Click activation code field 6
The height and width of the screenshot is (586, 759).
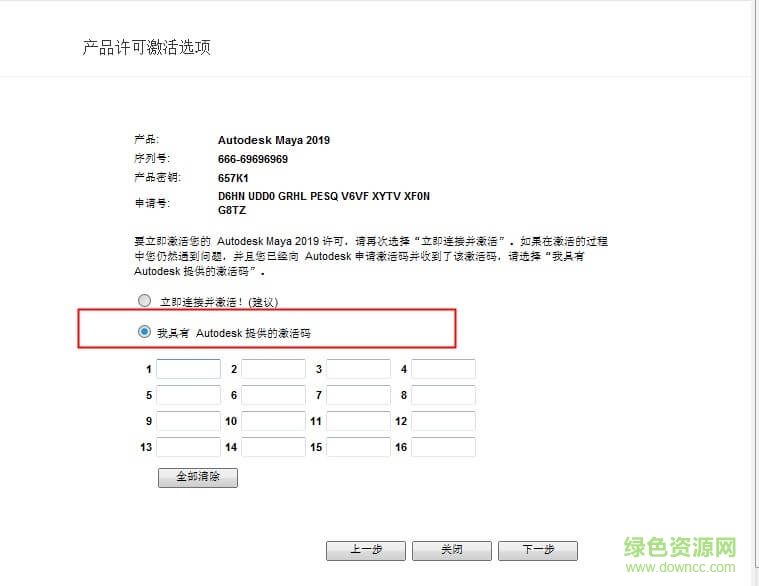[x=273, y=395]
